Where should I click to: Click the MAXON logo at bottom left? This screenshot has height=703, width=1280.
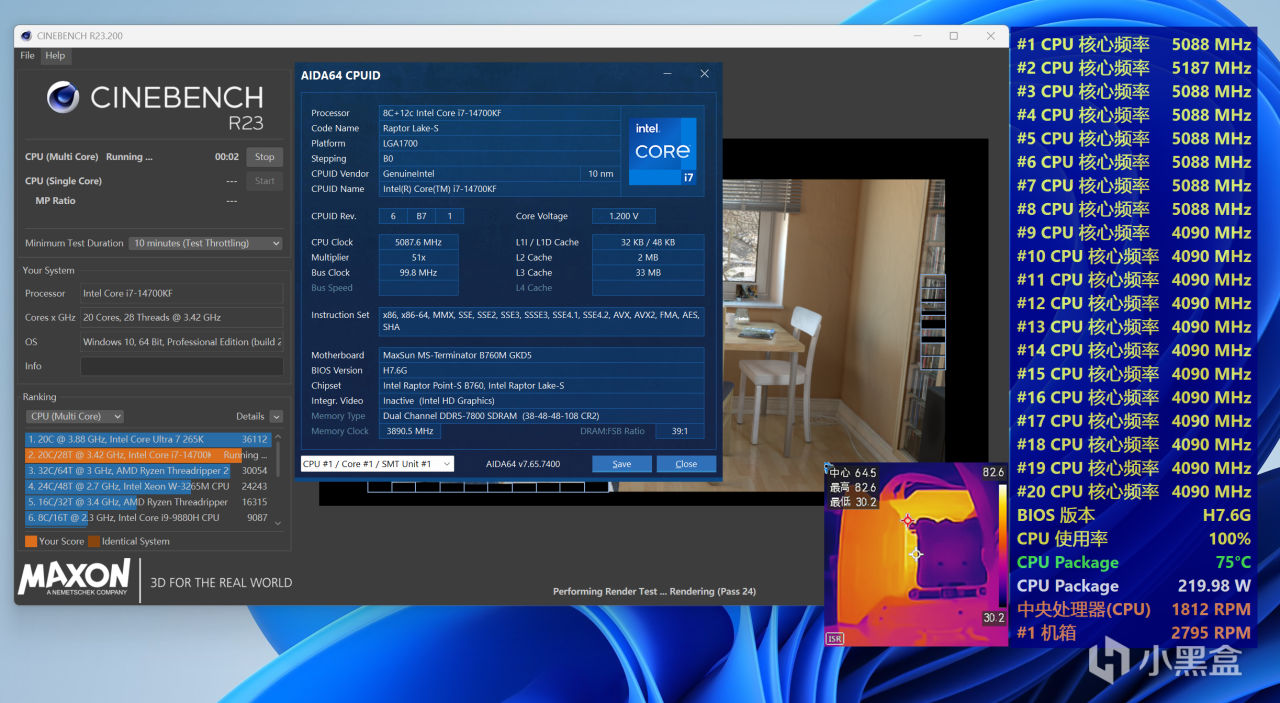(73, 578)
